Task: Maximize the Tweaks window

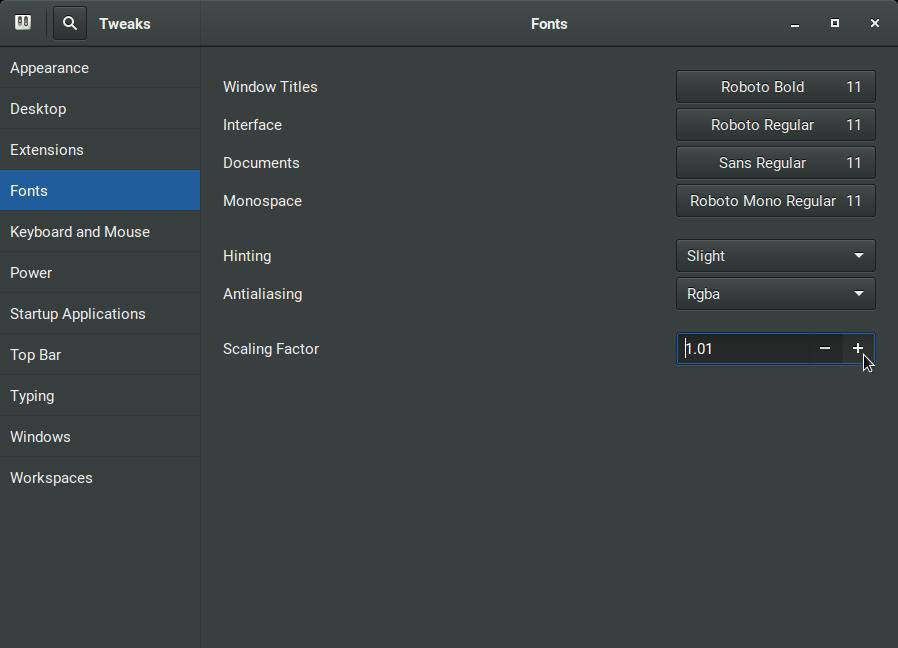Action: [x=835, y=23]
